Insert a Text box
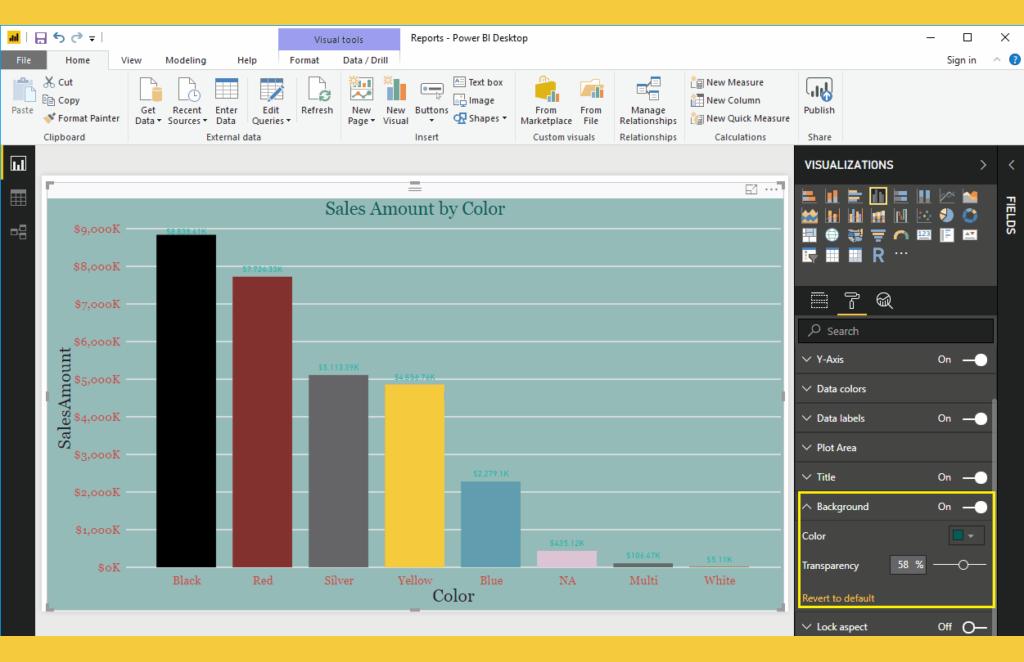This screenshot has height=662, width=1024. (x=478, y=82)
